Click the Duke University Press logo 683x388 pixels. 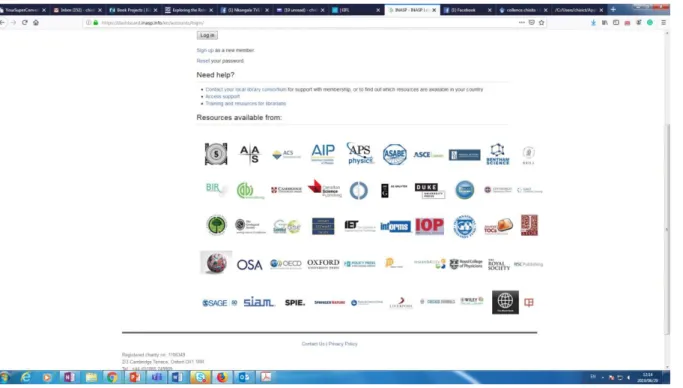(x=429, y=191)
